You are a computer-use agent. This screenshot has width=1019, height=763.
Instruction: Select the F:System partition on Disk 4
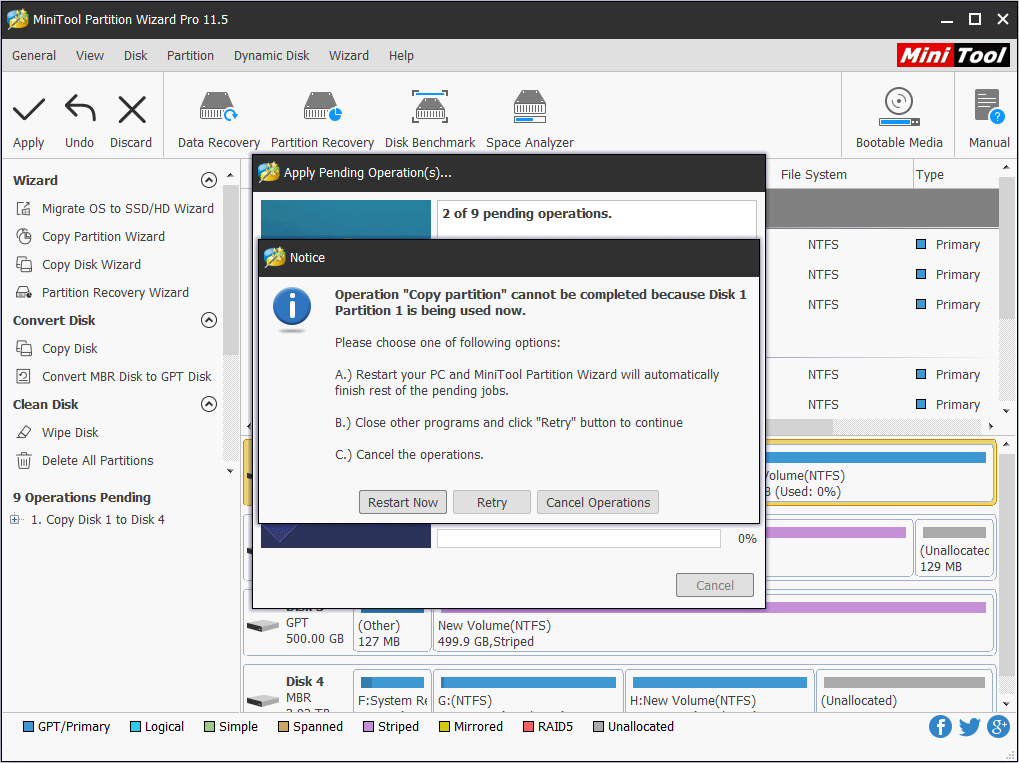click(x=393, y=691)
